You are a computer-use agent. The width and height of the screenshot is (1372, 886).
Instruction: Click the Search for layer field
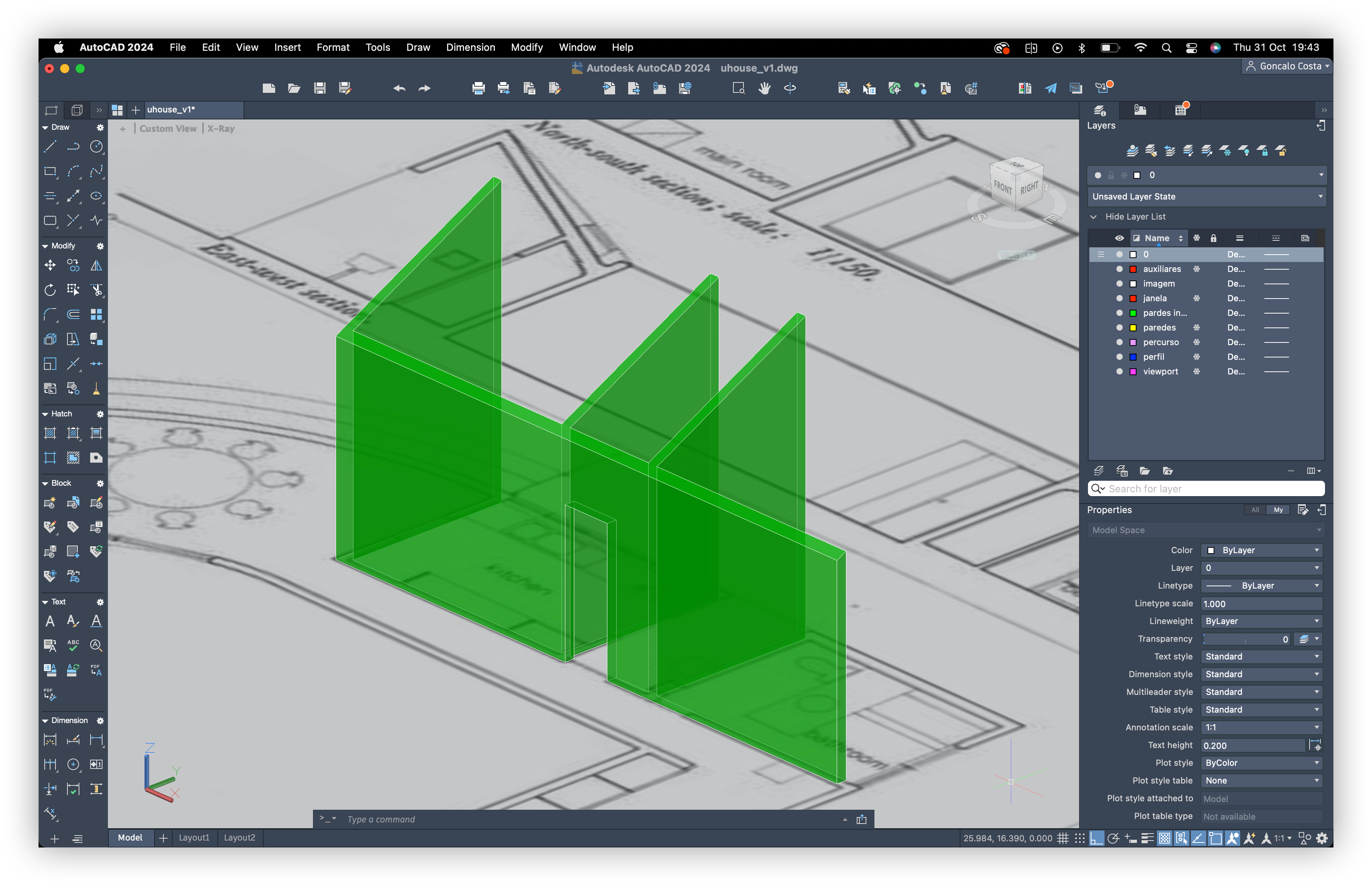point(1206,488)
